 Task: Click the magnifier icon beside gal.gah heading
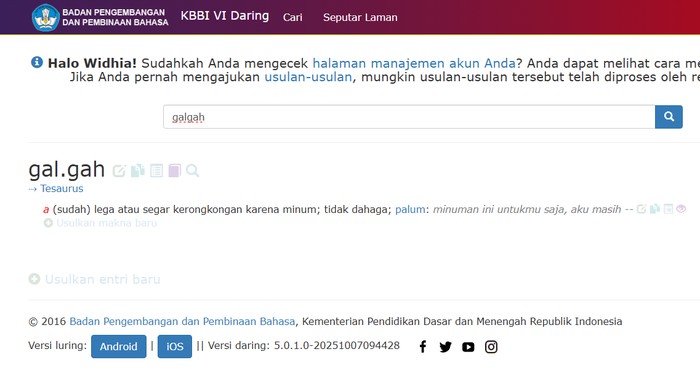click(x=192, y=171)
